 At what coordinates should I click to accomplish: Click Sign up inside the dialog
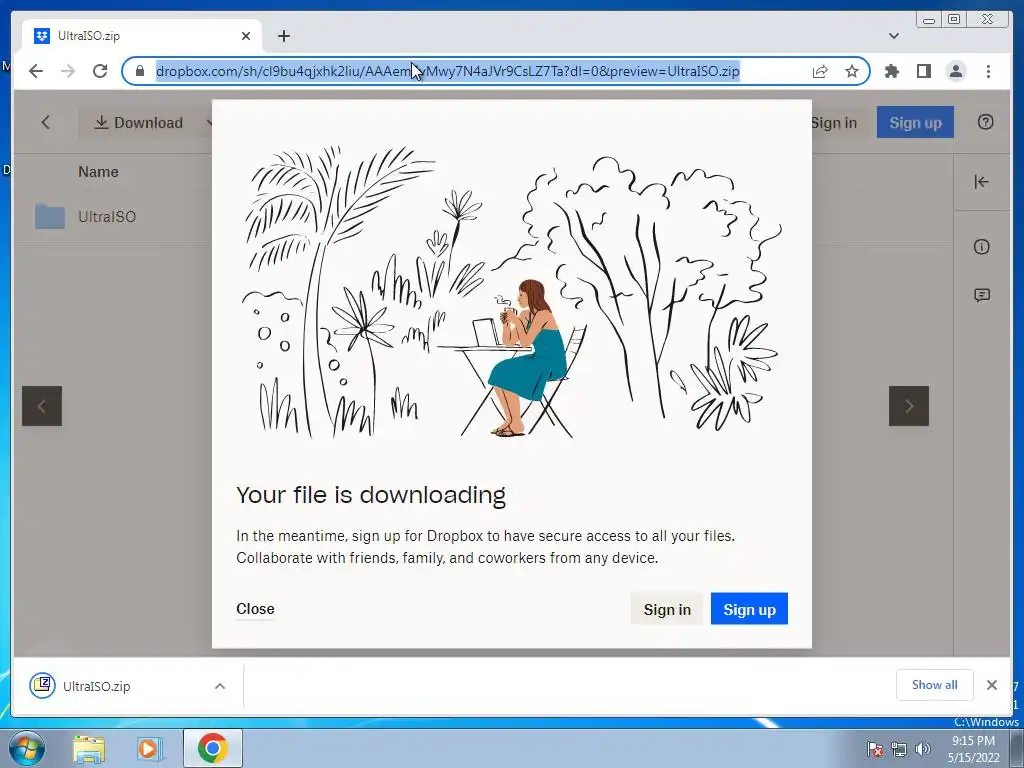click(749, 609)
